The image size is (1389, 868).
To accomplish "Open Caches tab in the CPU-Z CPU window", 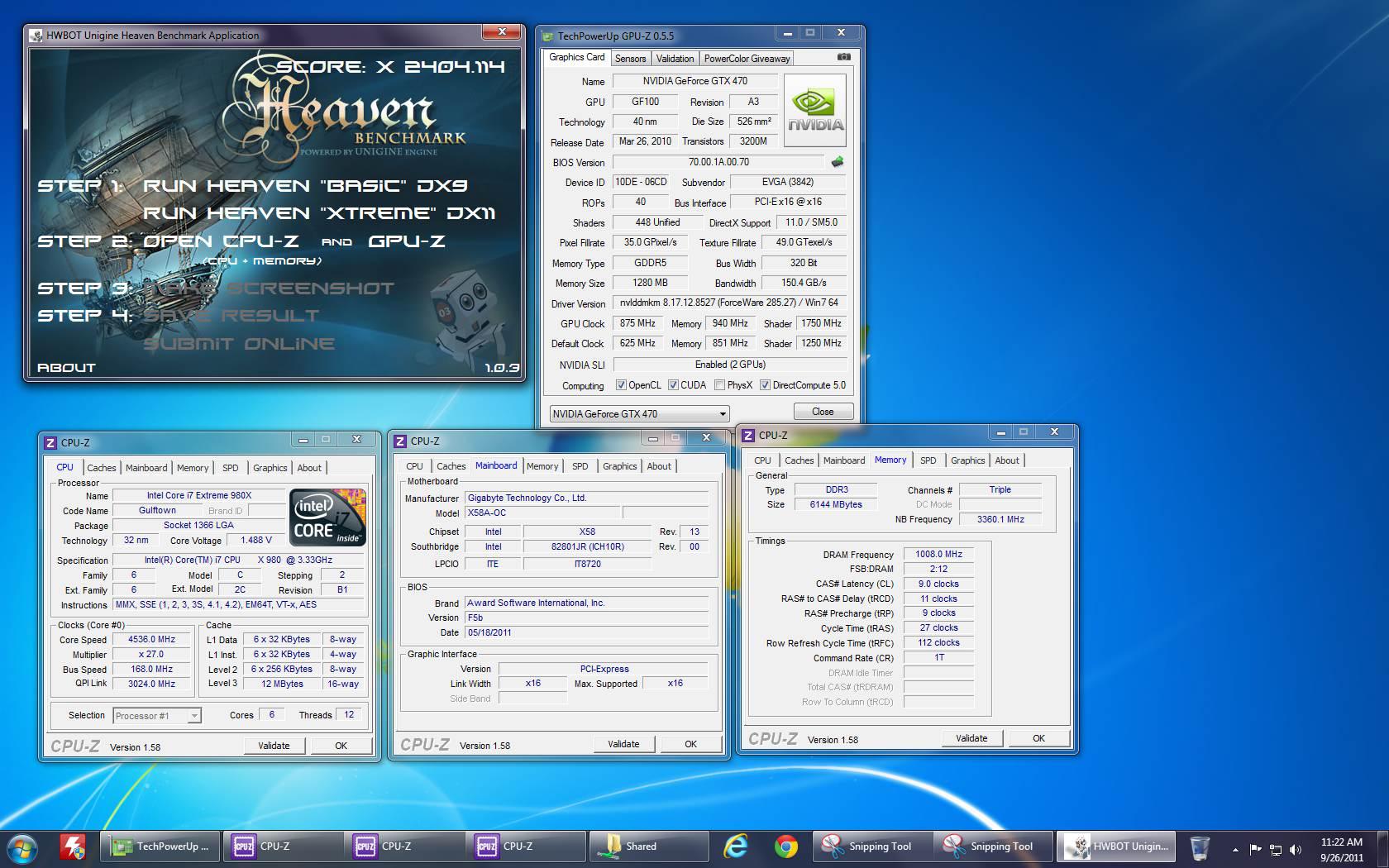I will tap(102, 468).
